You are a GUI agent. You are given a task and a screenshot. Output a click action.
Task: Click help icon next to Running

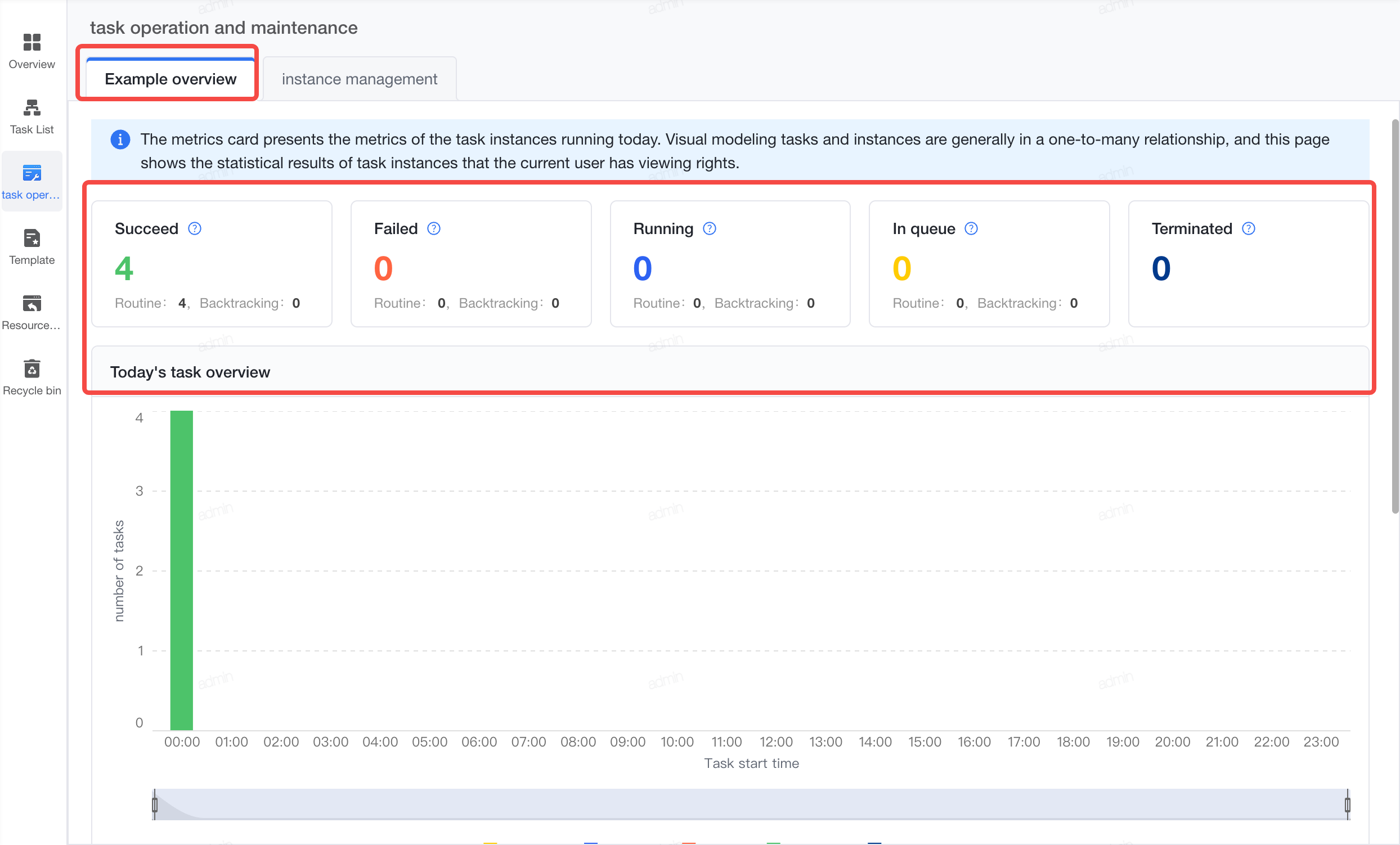[x=710, y=228]
